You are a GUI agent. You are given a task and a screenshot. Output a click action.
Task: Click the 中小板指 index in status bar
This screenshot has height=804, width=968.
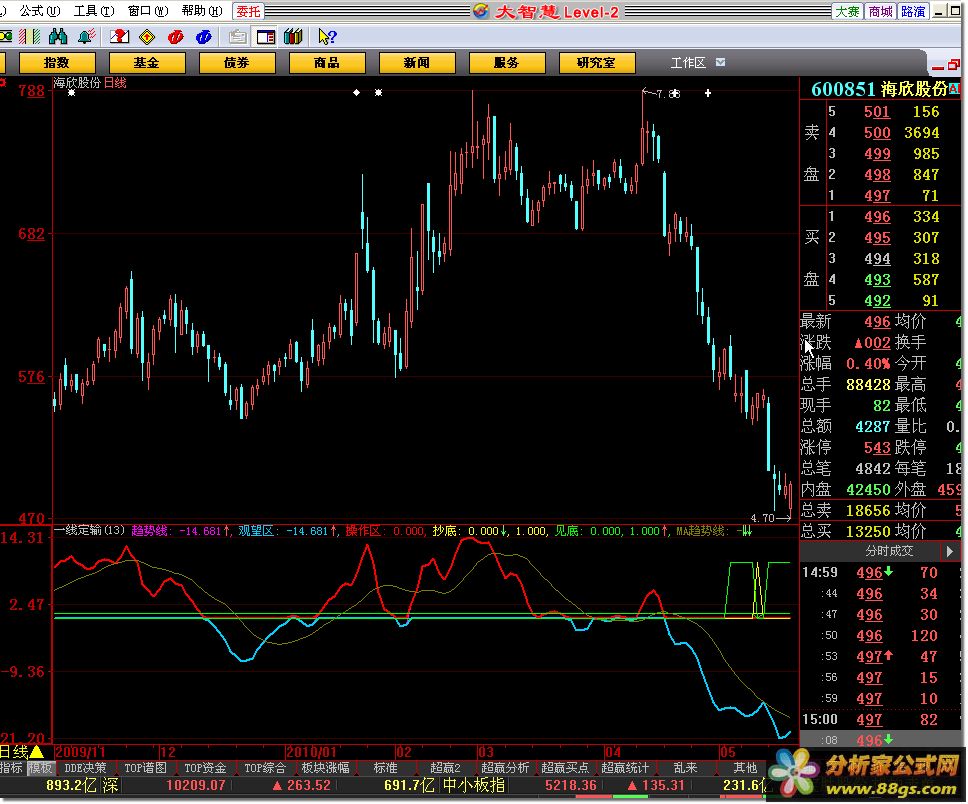[474, 785]
